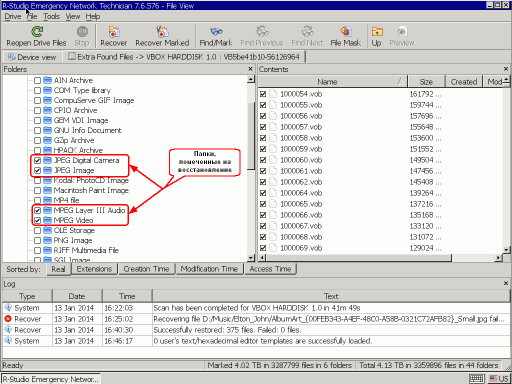This screenshot has height=384, width=512.
Task: Click Contents vertical scroll down arrow
Action: tap(506, 250)
